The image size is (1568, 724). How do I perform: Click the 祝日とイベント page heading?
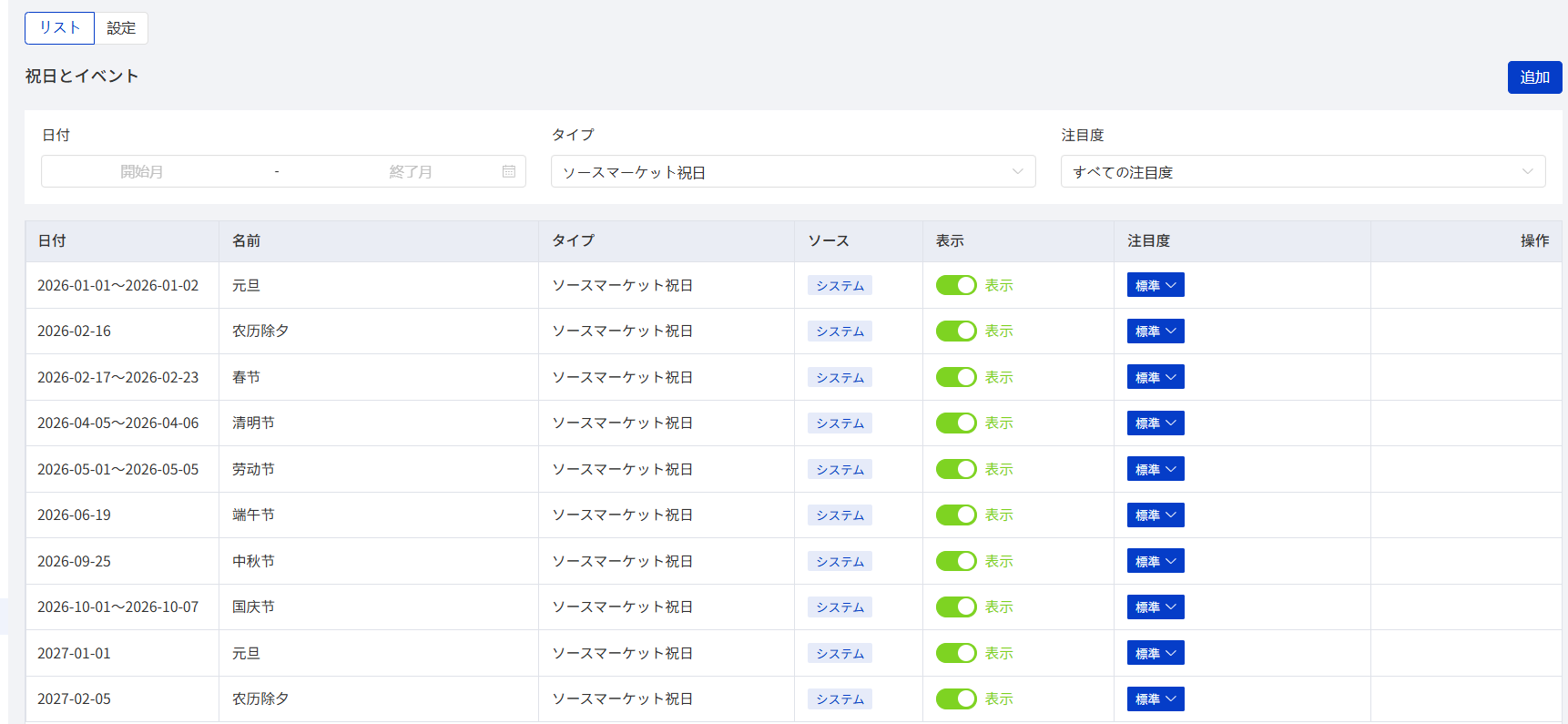point(82,76)
